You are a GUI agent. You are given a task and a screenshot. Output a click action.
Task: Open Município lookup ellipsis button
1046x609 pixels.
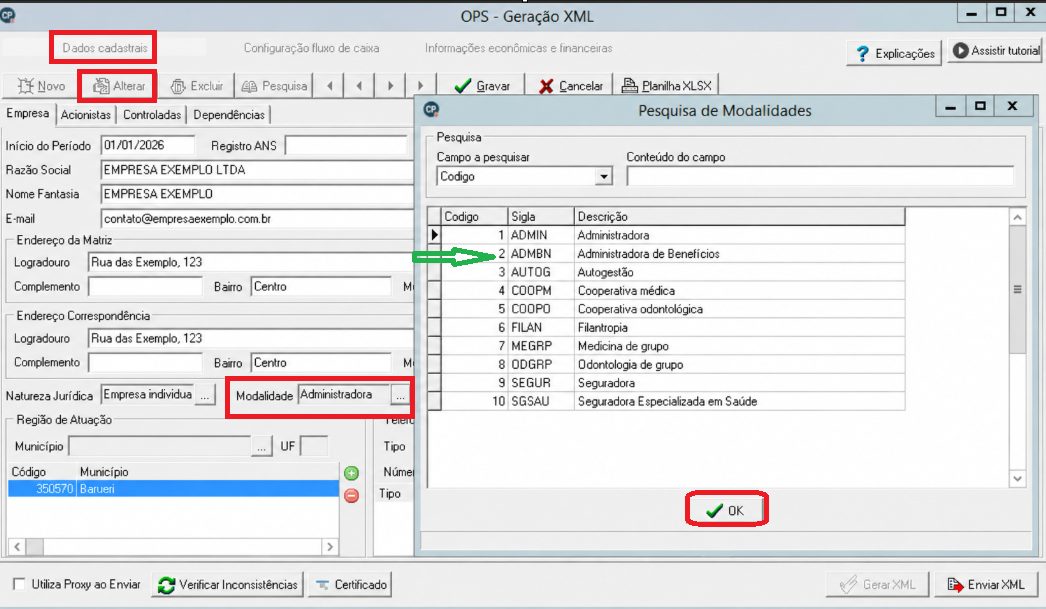262,446
